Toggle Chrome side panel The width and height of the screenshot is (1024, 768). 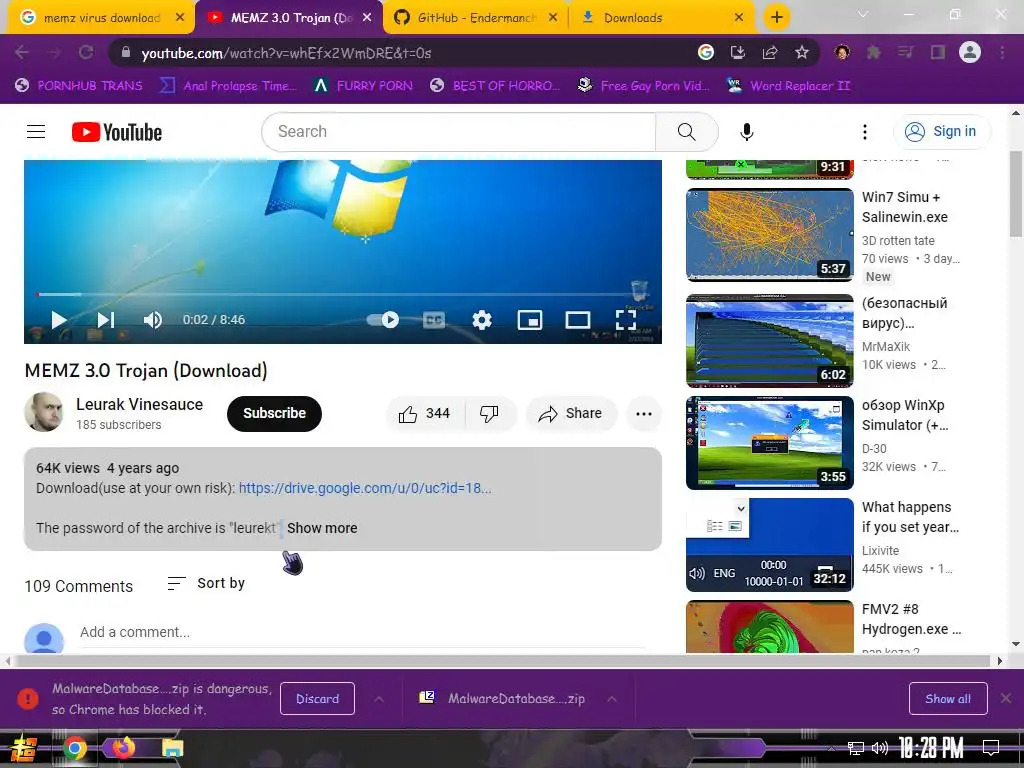[938, 52]
